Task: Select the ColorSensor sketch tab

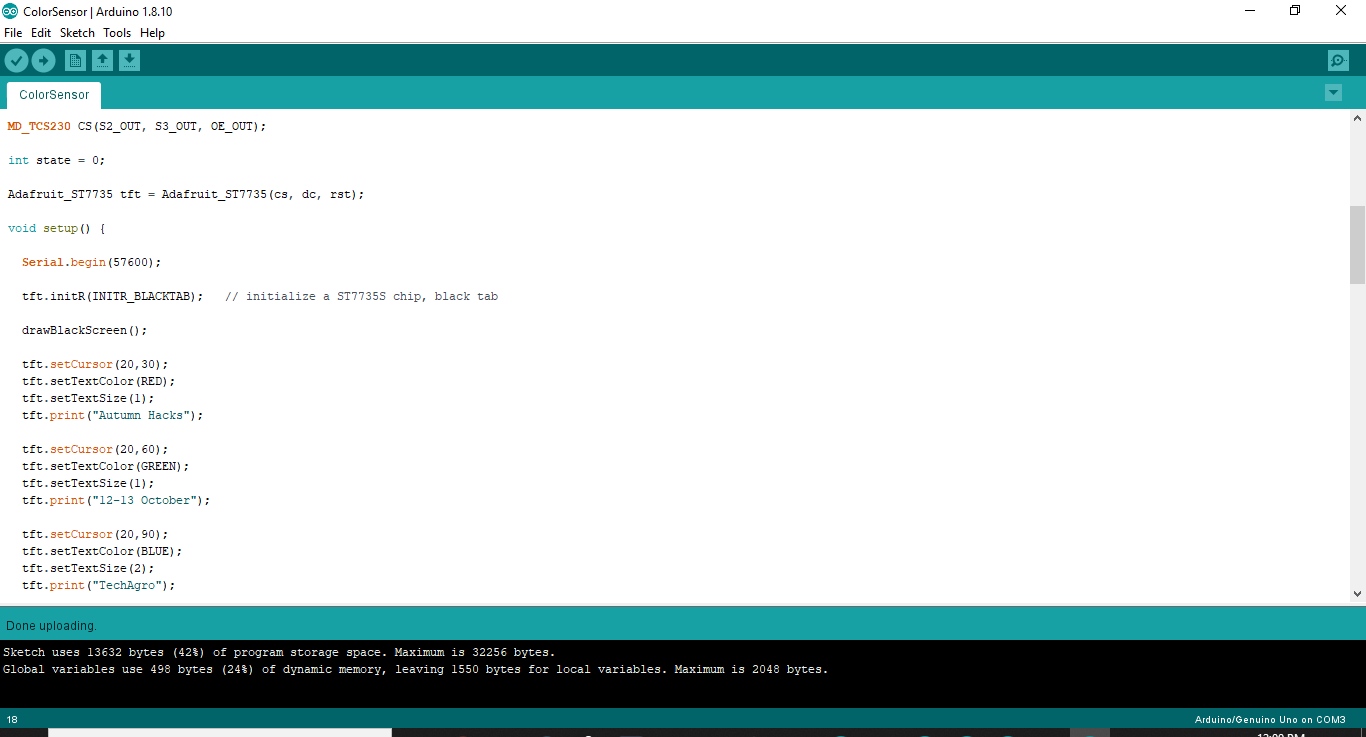Action: pyautogui.click(x=54, y=95)
